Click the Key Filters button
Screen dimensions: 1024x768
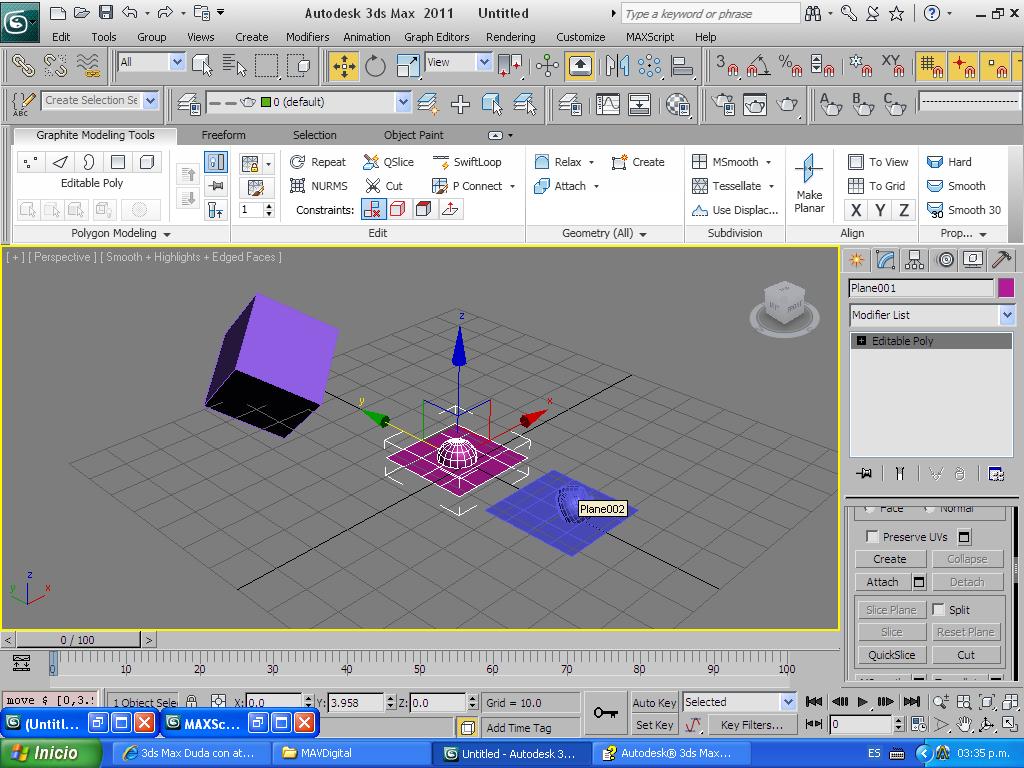[751, 725]
